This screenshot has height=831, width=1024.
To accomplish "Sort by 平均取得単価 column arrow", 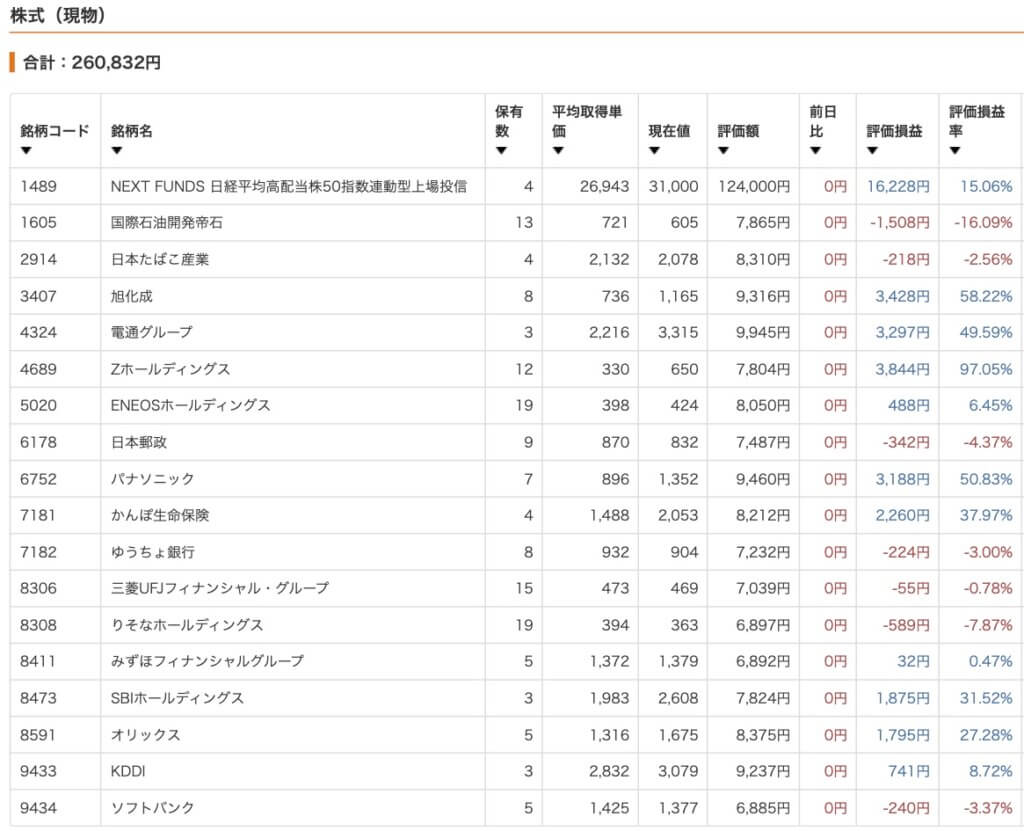I will tap(558, 151).
